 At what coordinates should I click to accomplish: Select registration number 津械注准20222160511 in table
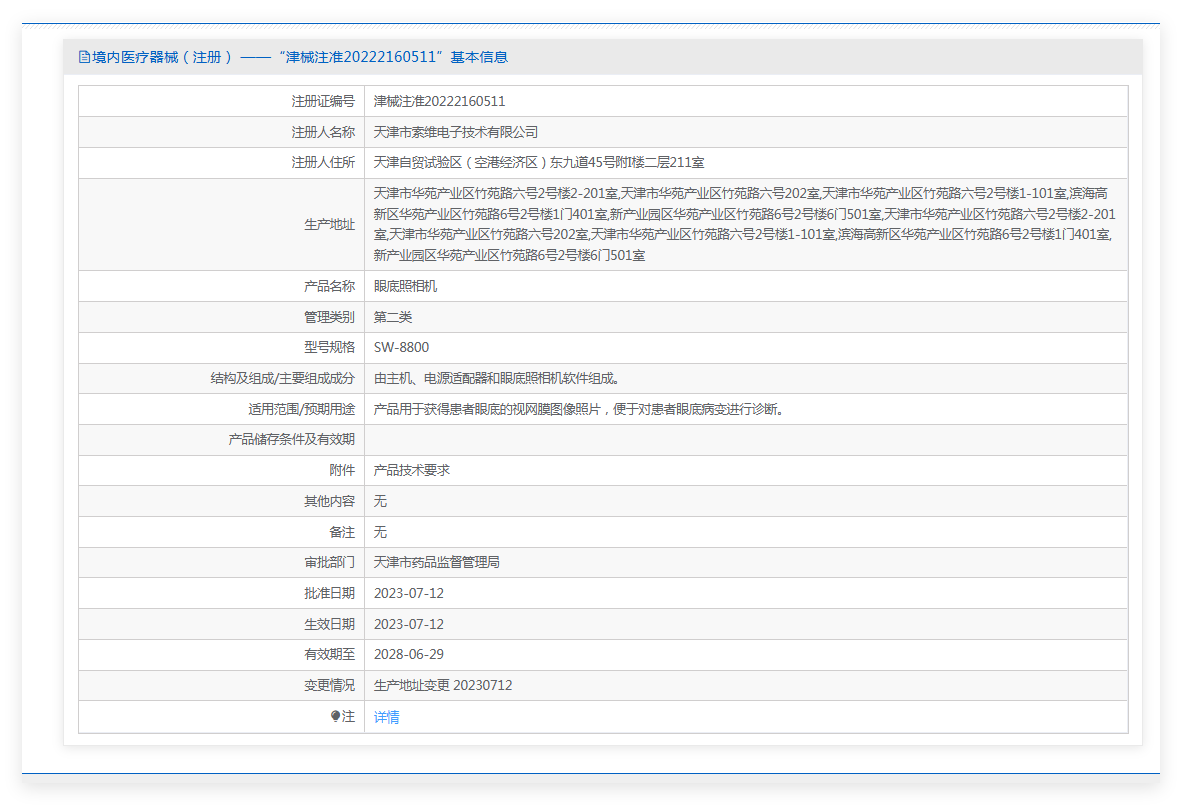(439, 101)
